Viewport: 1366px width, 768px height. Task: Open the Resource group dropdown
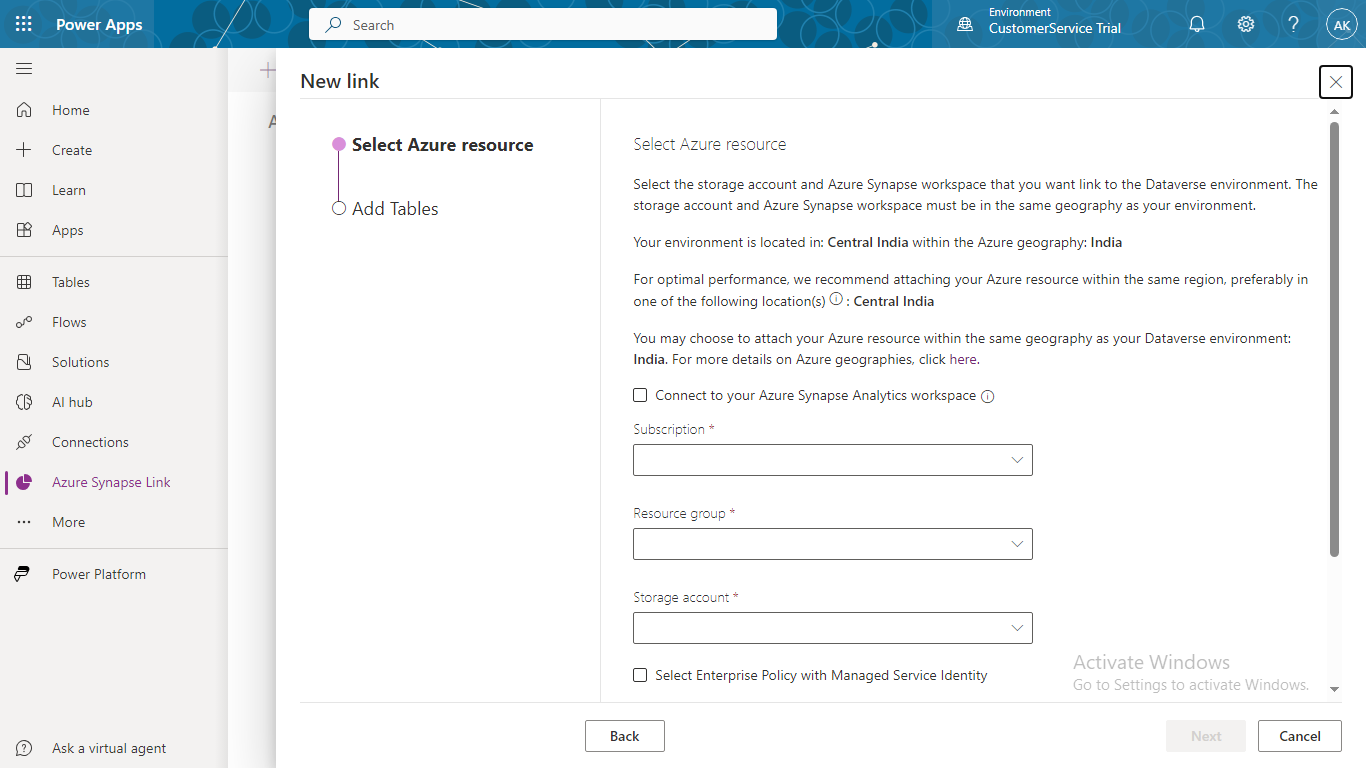(x=832, y=544)
